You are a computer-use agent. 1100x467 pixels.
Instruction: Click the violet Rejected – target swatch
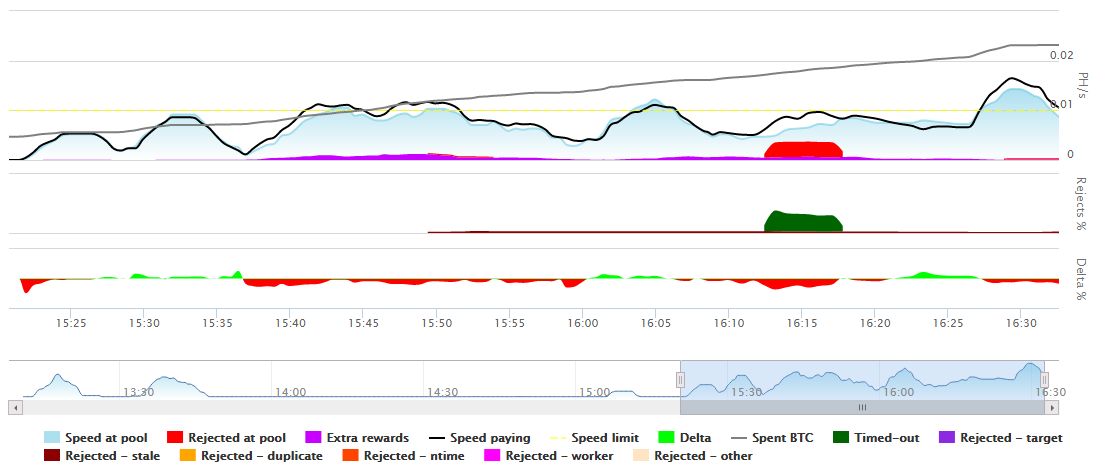[948, 438]
